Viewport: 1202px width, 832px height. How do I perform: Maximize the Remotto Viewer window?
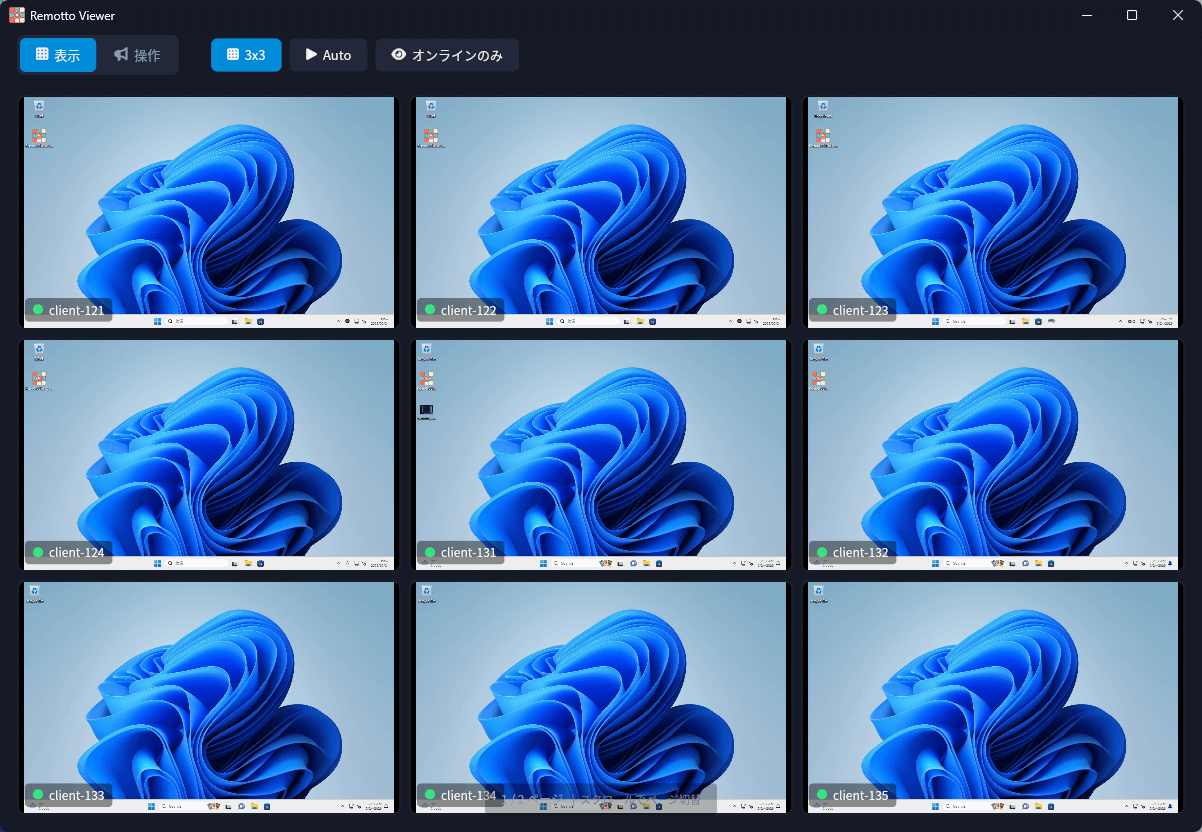(x=1132, y=15)
